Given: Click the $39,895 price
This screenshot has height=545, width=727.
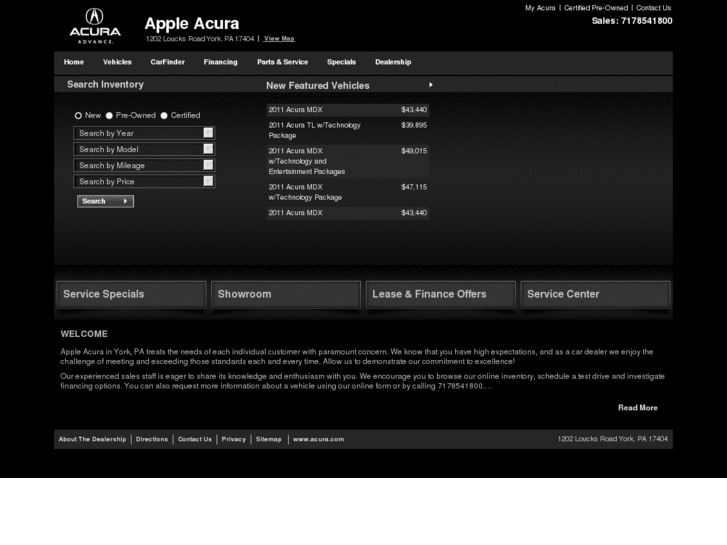Looking at the screenshot, I should point(414,125).
